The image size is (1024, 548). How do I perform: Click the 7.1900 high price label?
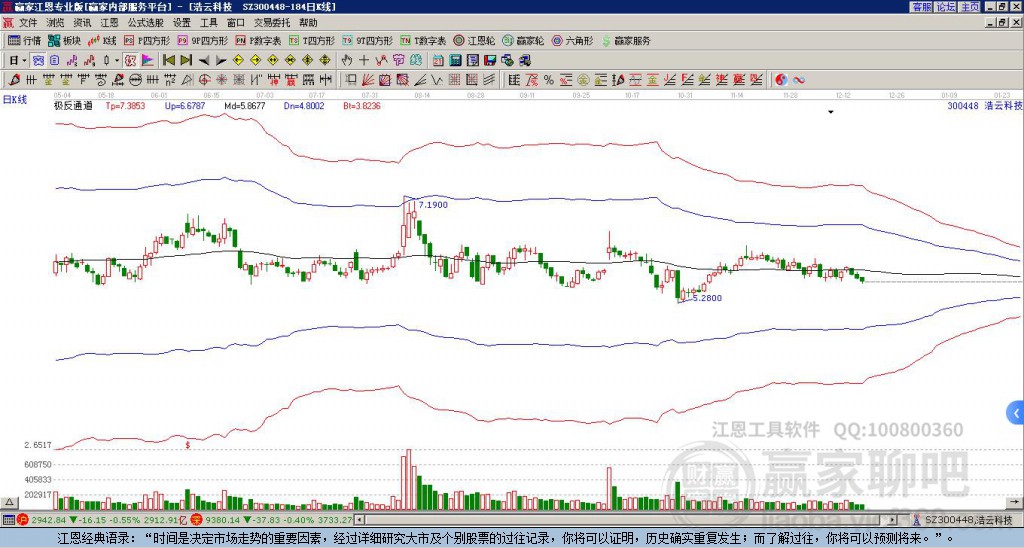tap(433, 204)
